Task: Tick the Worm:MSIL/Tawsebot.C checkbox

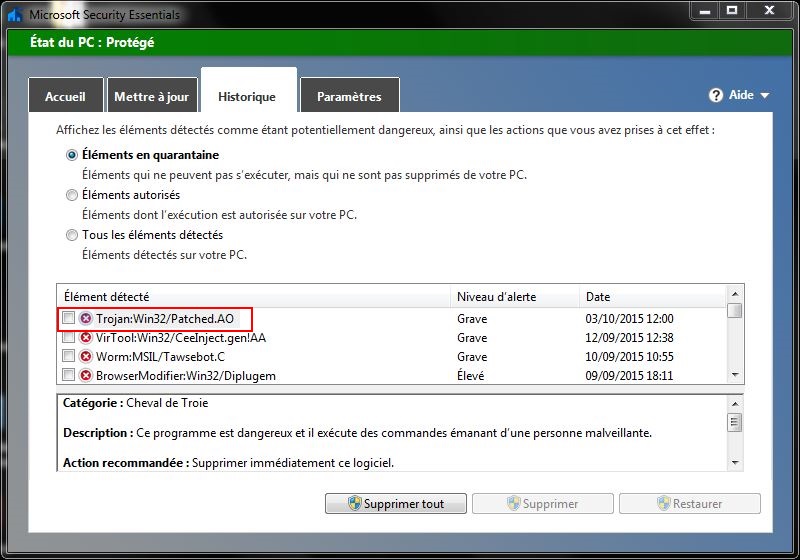Action: click(68, 356)
